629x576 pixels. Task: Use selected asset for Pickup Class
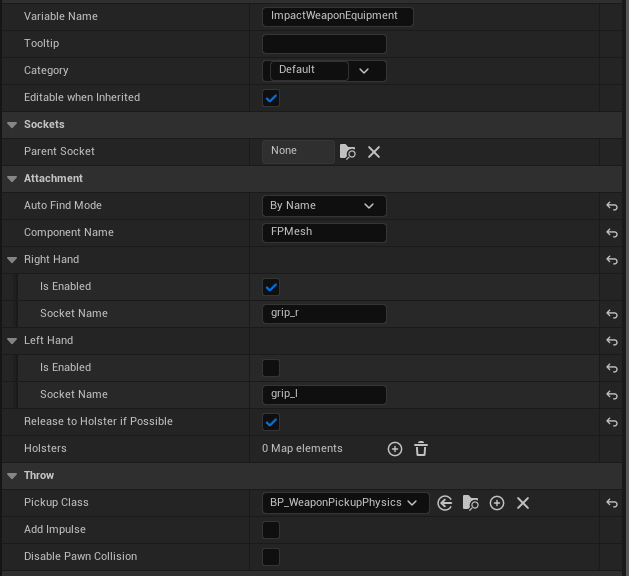444,503
